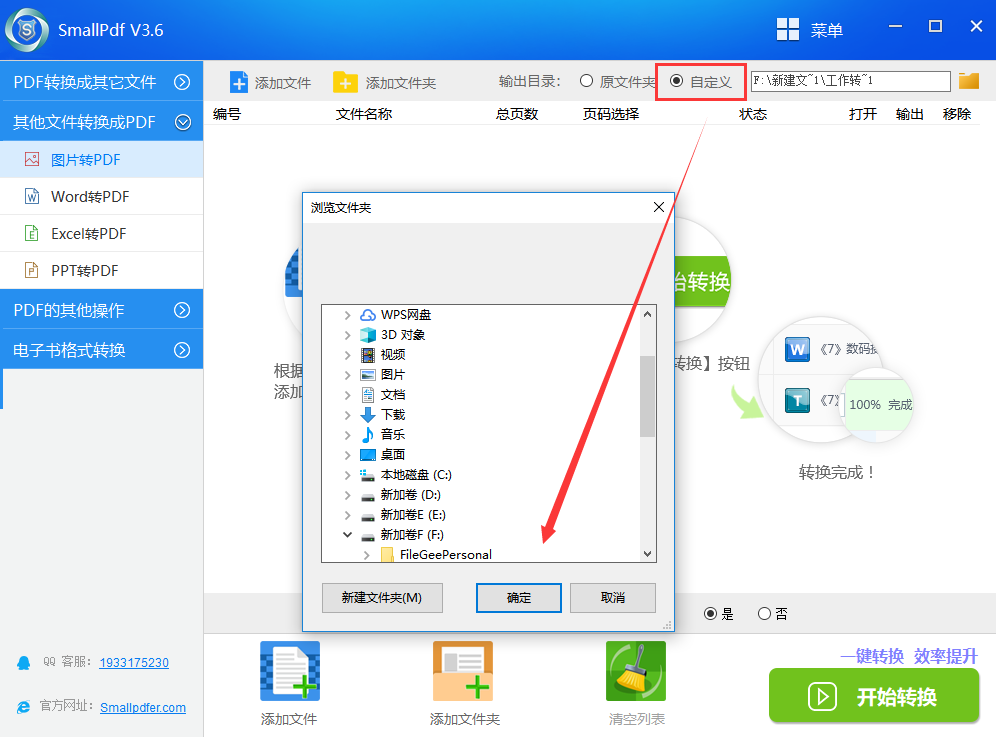The height and width of the screenshot is (737, 996).
Task: Select the 是 radio button
Action: coord(711,614)
